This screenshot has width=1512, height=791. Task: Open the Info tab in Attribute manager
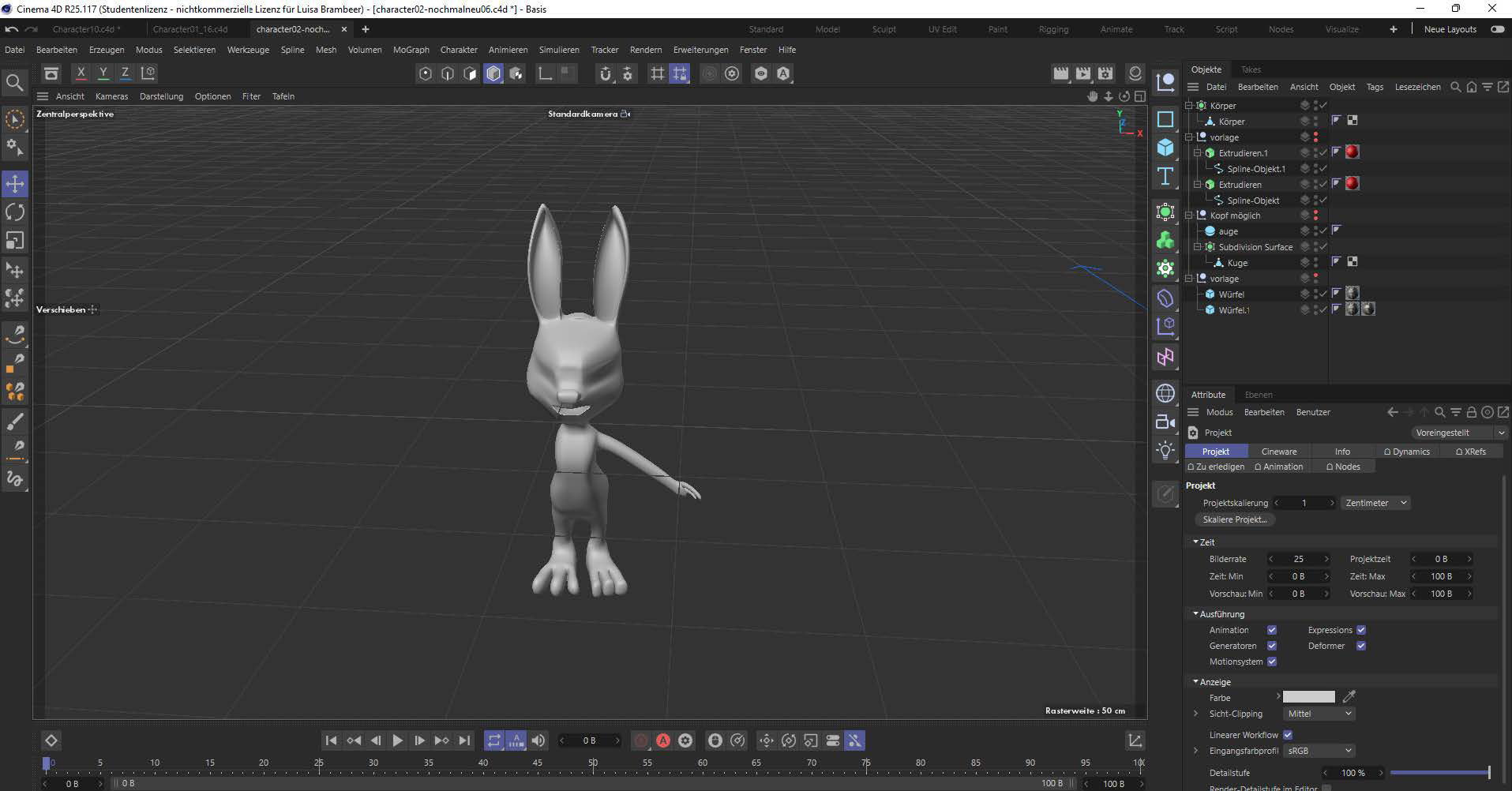[x=1342, y=452]
